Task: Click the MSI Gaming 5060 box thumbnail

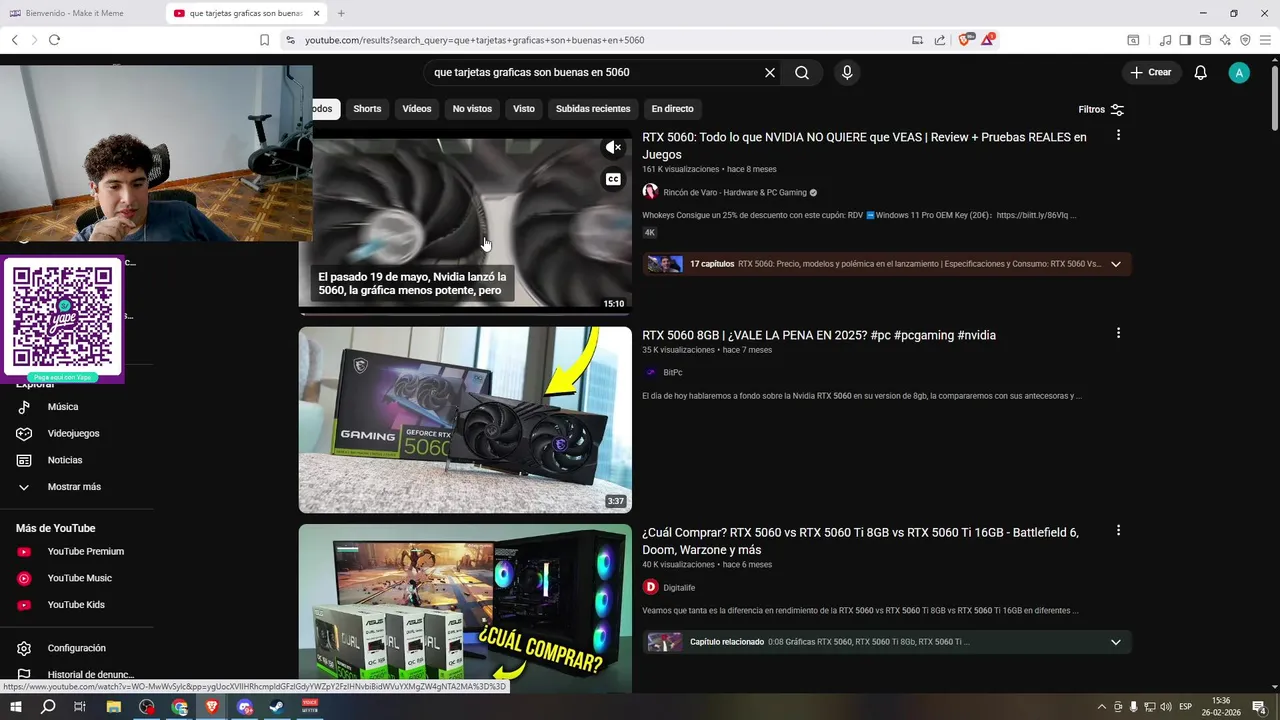Action: coord(465,420)
